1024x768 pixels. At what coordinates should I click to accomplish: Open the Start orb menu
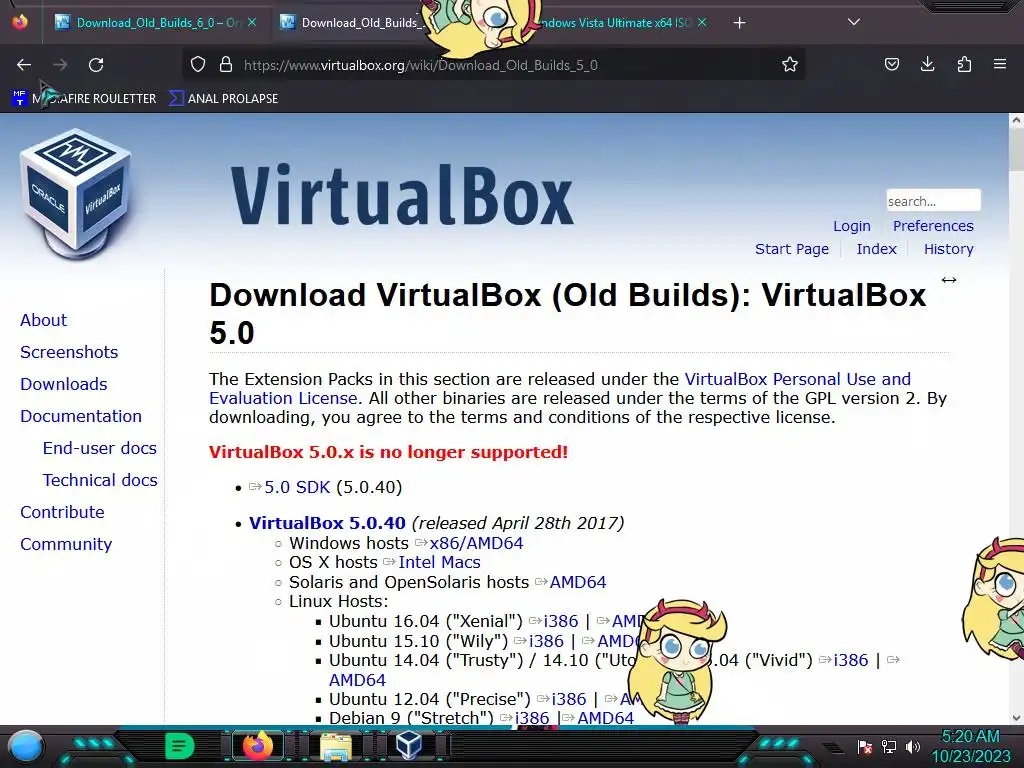coord(26,747)
